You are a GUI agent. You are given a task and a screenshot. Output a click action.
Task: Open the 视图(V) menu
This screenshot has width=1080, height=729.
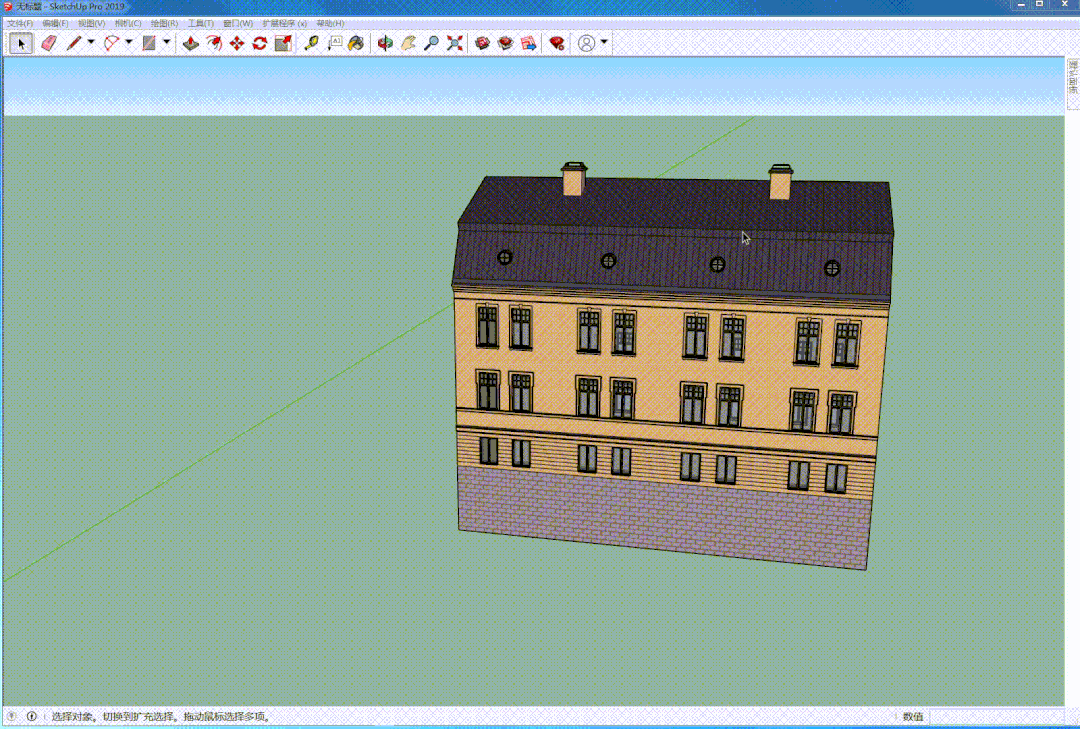coord(92,23)
